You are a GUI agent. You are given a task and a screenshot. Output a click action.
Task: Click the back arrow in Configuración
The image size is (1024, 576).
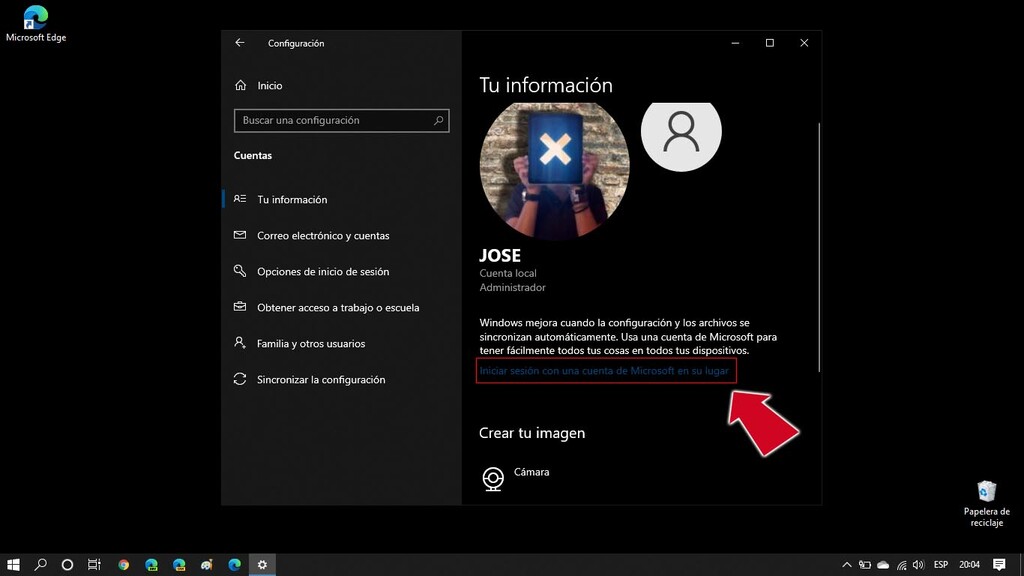coord(240,43)
